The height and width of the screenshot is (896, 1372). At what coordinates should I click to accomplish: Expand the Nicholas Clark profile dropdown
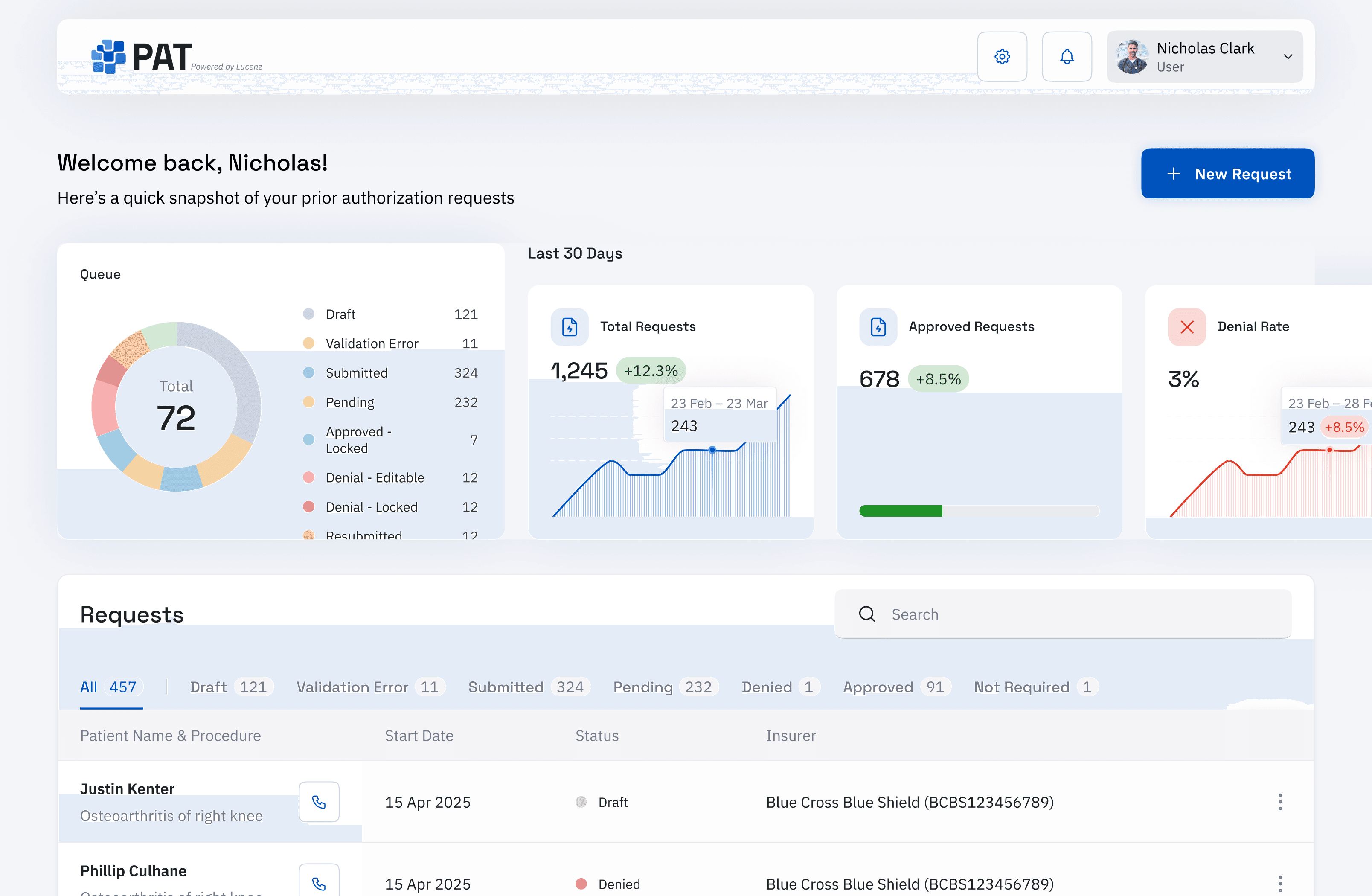[x=1288, y=56]
